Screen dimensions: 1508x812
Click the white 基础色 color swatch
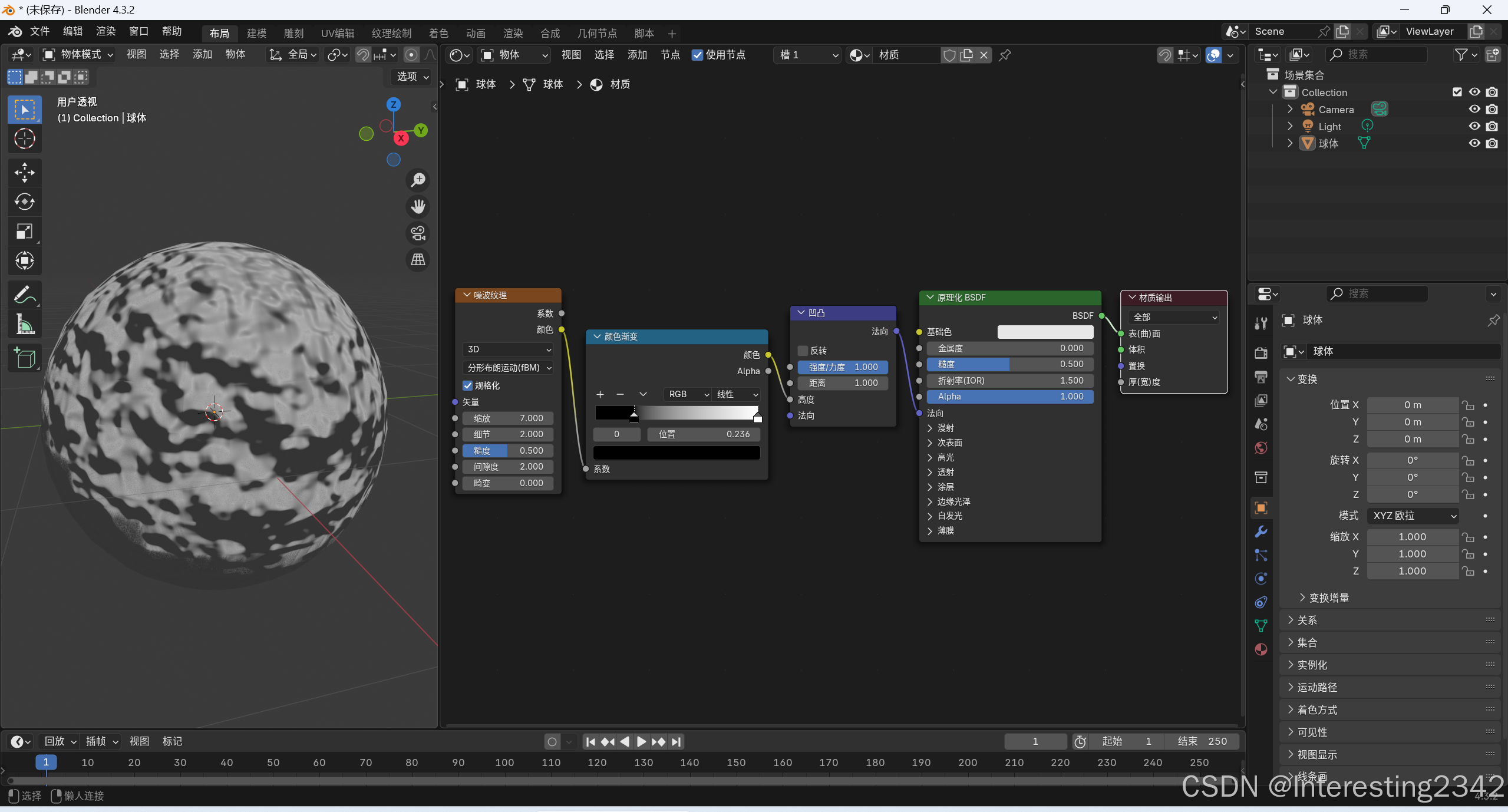point(1045,332)
